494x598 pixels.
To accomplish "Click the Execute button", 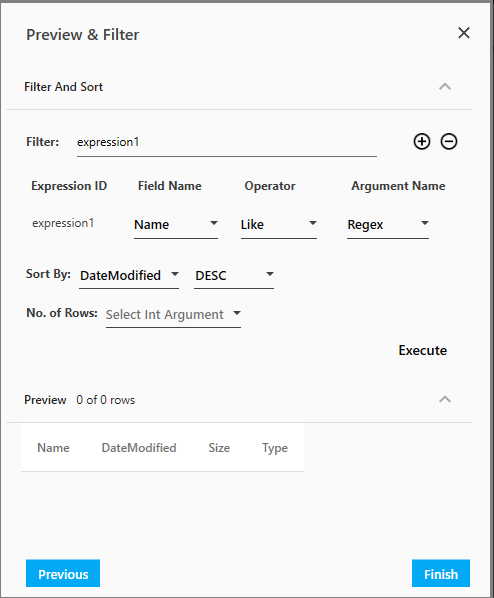I will 423,350.
